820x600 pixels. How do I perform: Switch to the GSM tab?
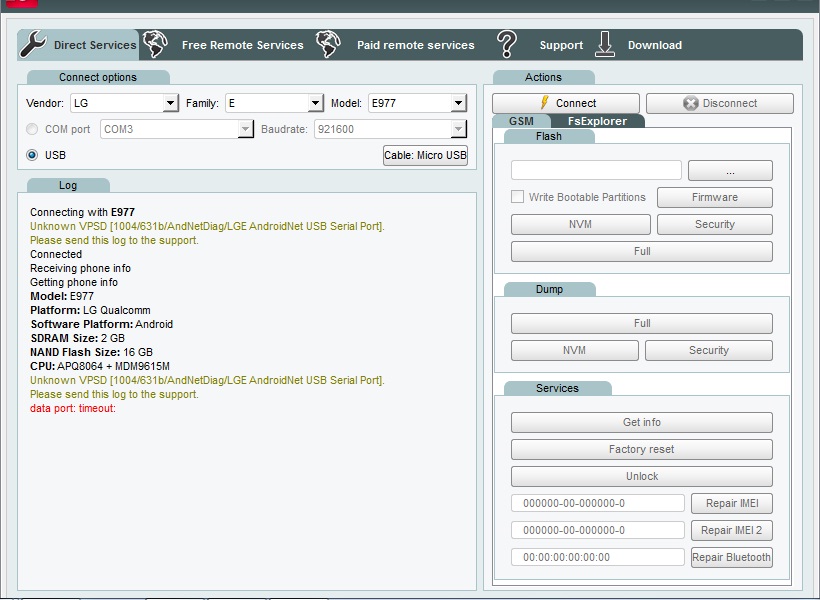(x=521, y=121)
